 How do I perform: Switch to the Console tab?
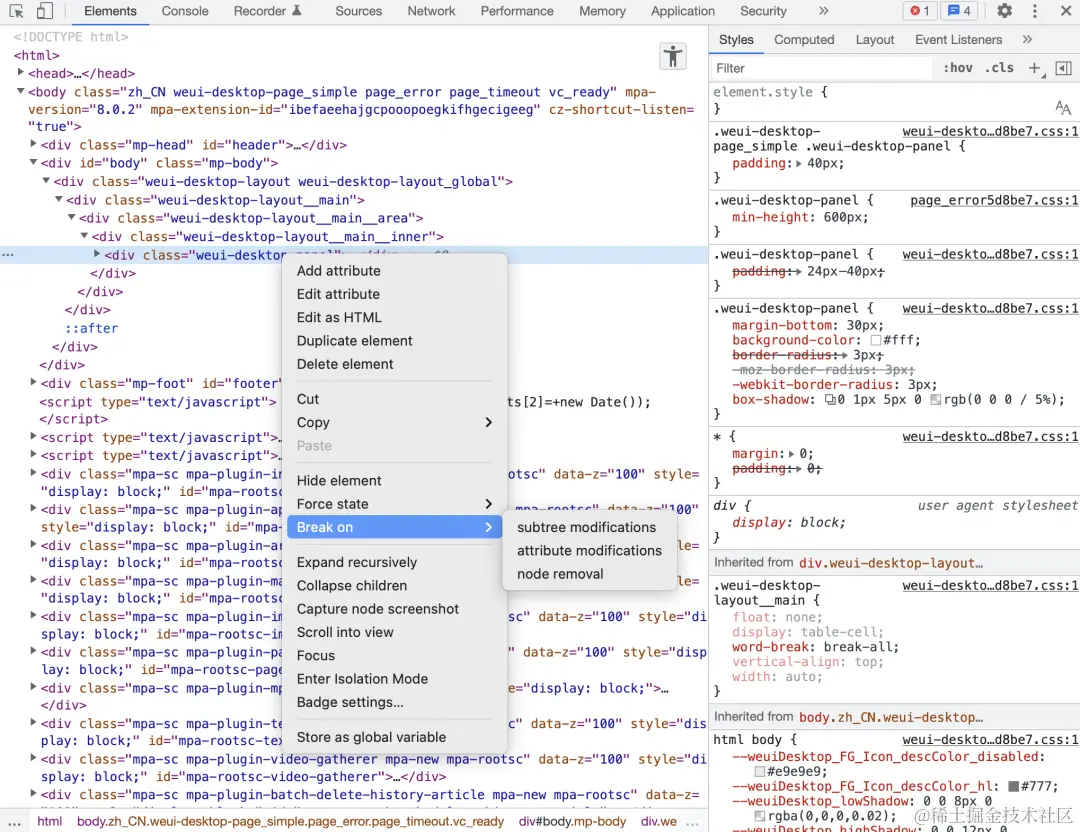point(185,11)
